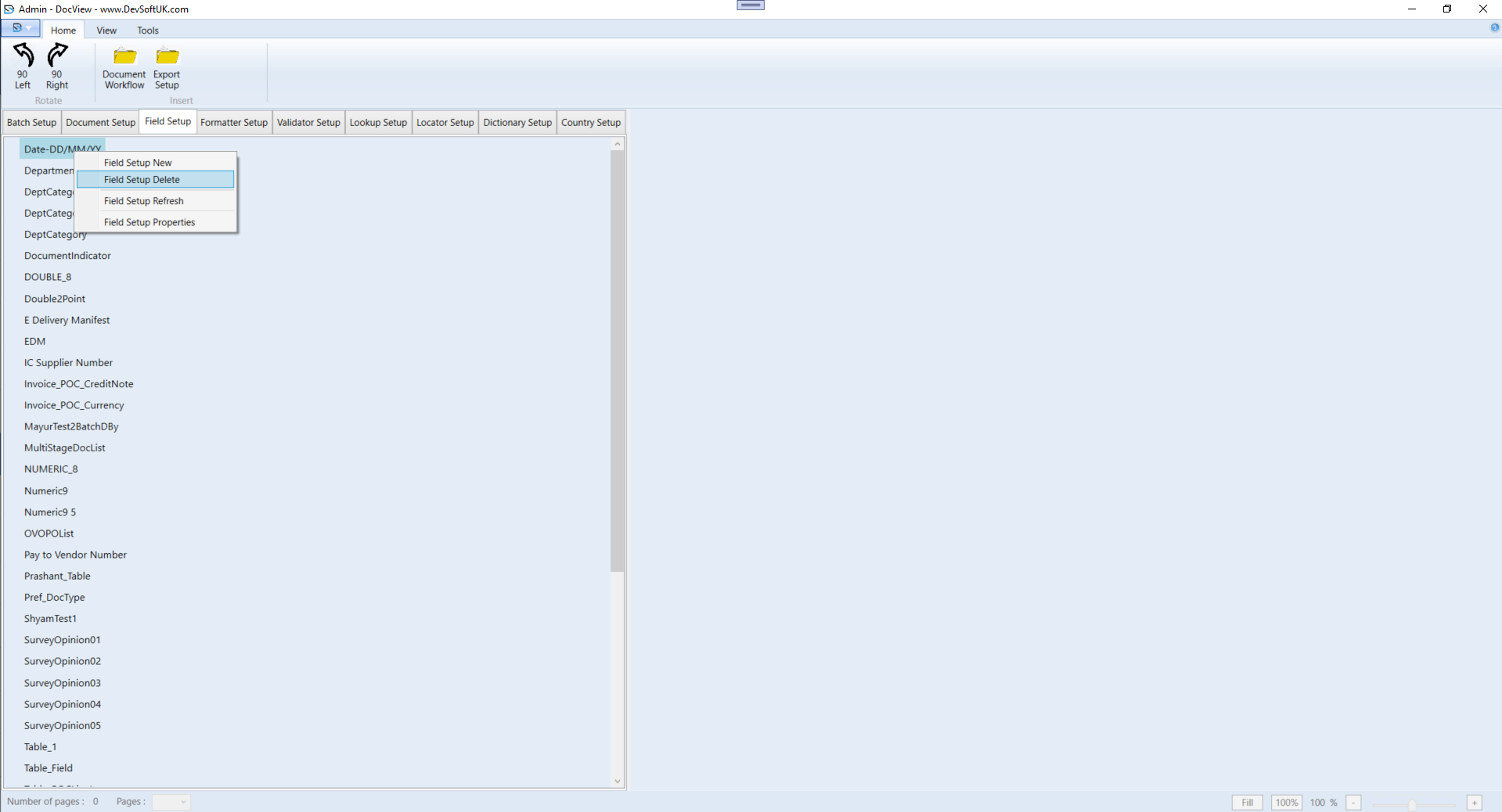Open the Lookup Setup tab
Screen dimensions: 1502x812
[378, 123]
